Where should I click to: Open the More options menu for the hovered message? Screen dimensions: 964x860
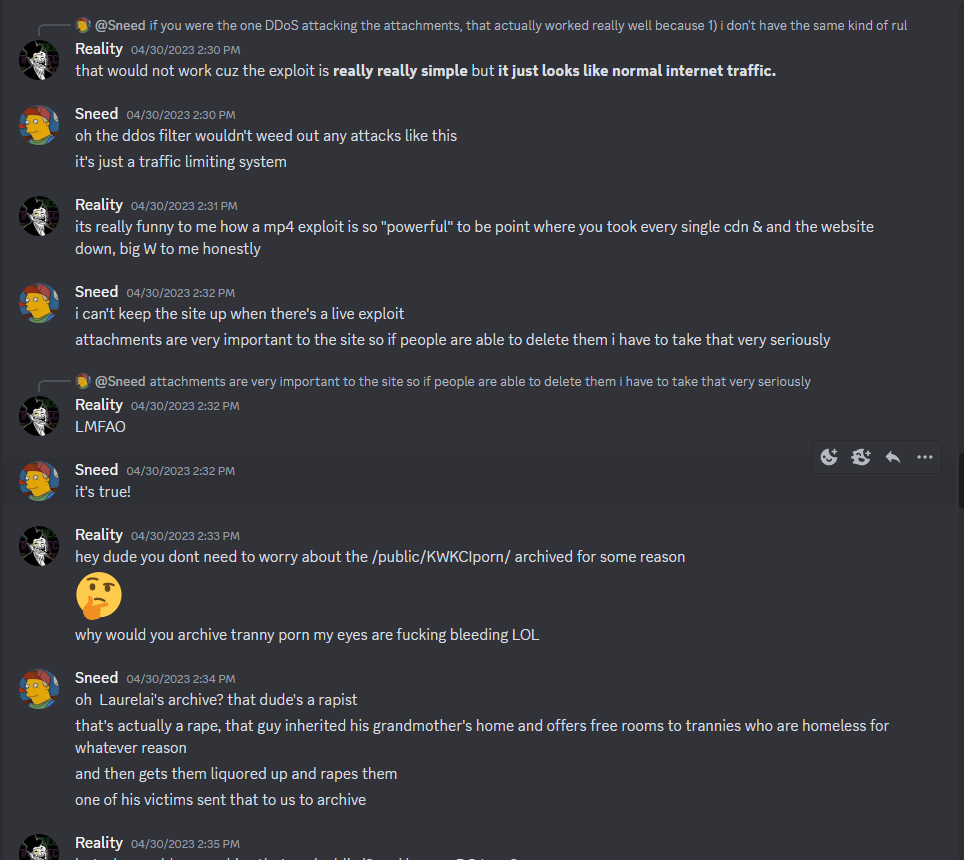[925, 457]
